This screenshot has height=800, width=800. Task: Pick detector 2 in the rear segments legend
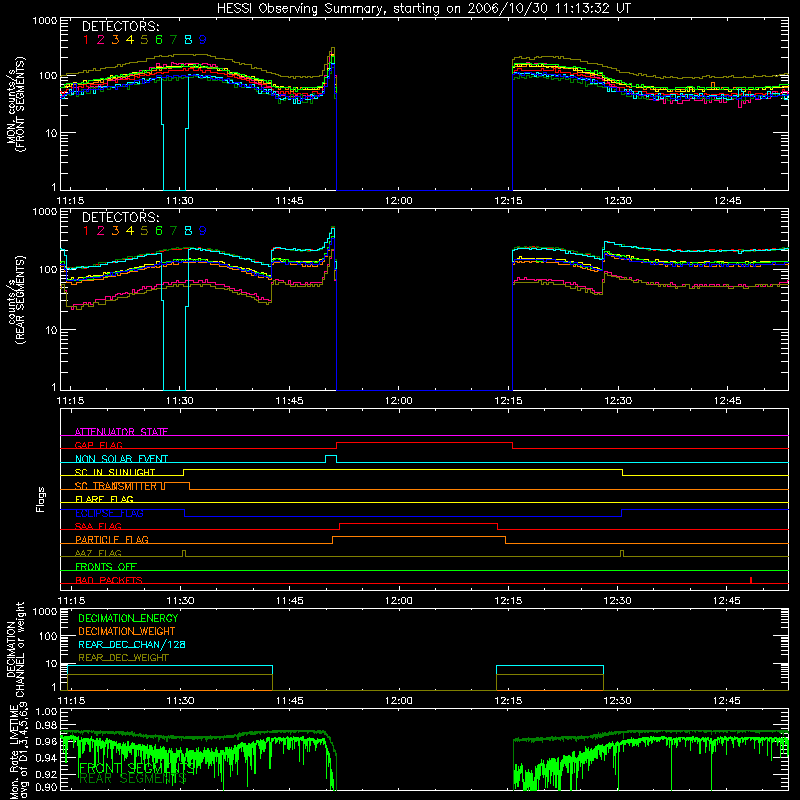pos(101,231)
